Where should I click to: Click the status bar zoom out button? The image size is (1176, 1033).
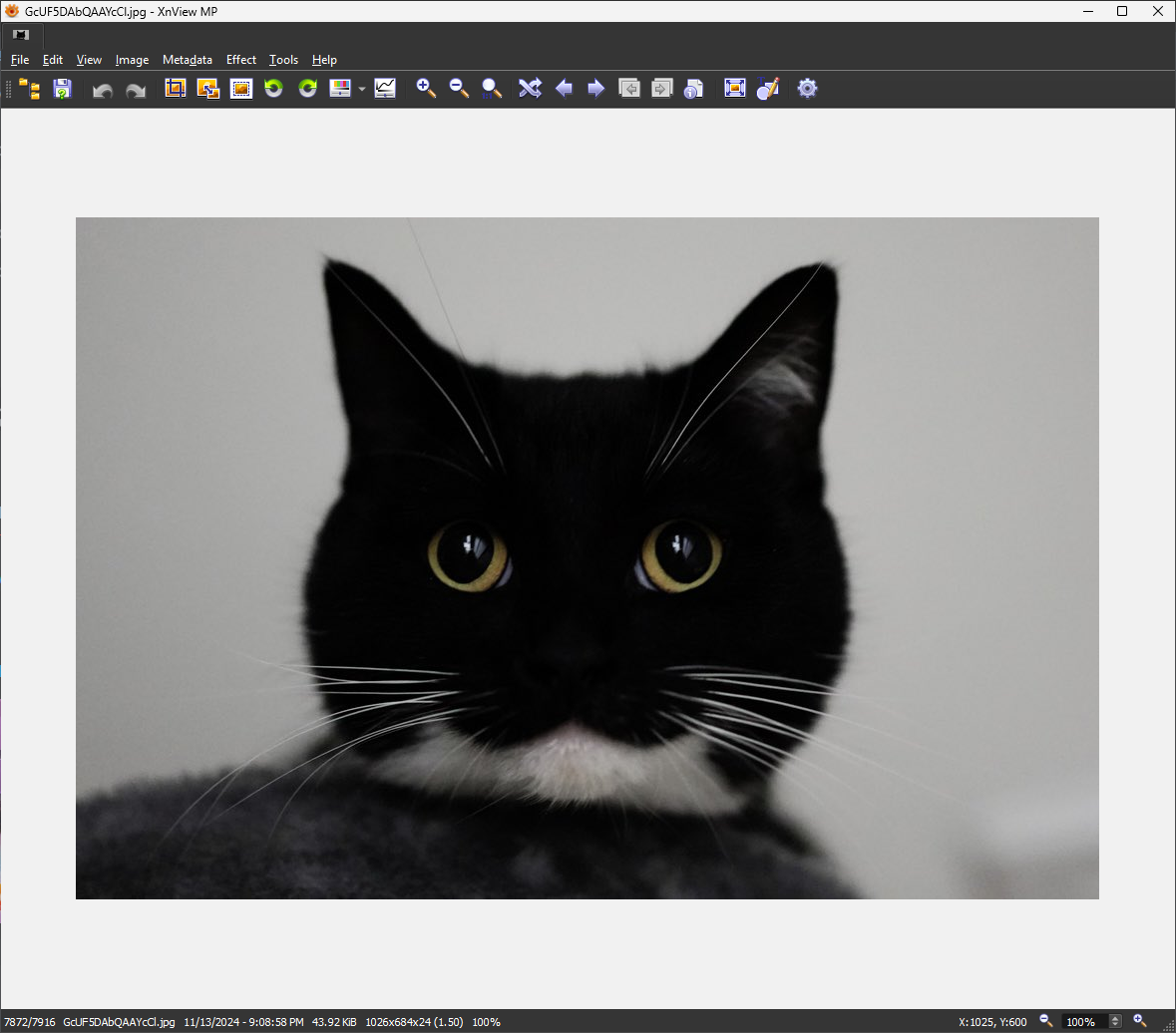pyautogui.click(x=1046, y=1020)
